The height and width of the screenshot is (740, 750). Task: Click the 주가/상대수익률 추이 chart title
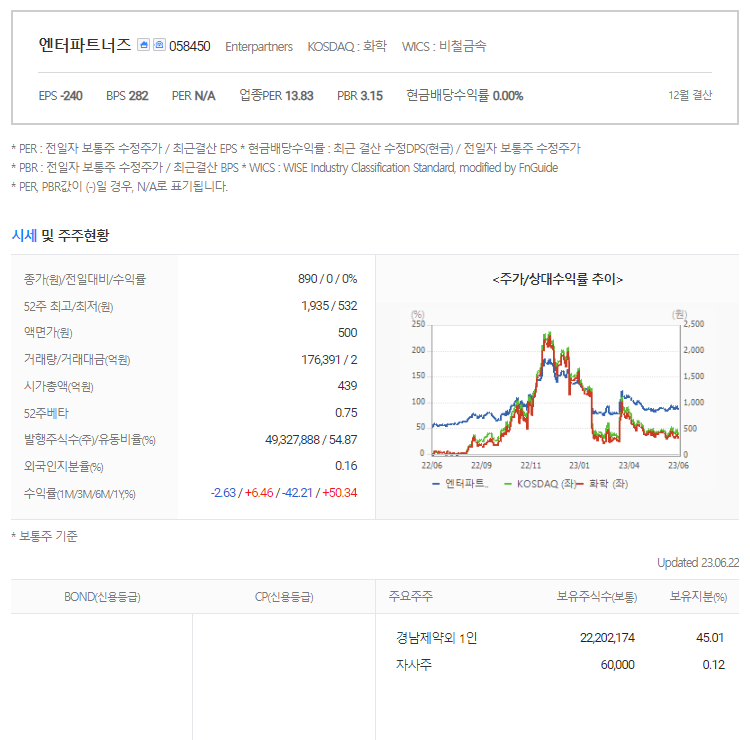558,279
